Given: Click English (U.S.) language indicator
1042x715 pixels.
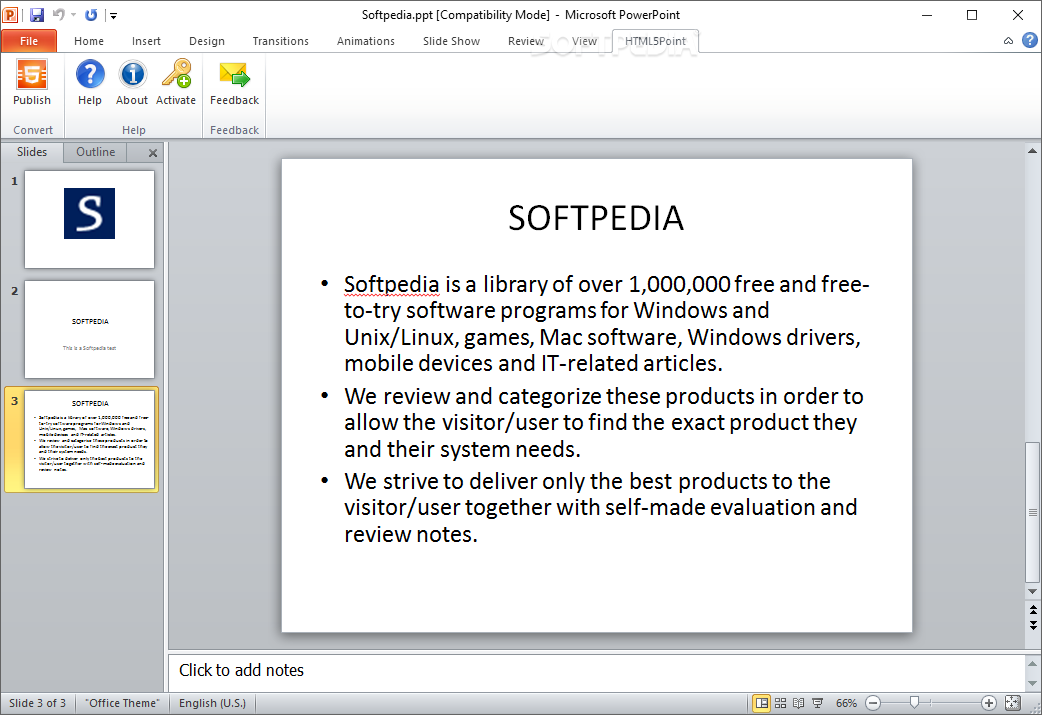Looking at the screenshot, I should tap(212, 703).
